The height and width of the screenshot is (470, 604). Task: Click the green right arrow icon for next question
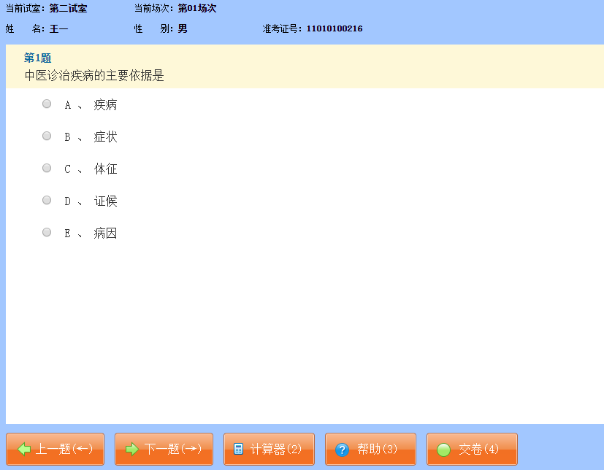(x=131, y=450)
